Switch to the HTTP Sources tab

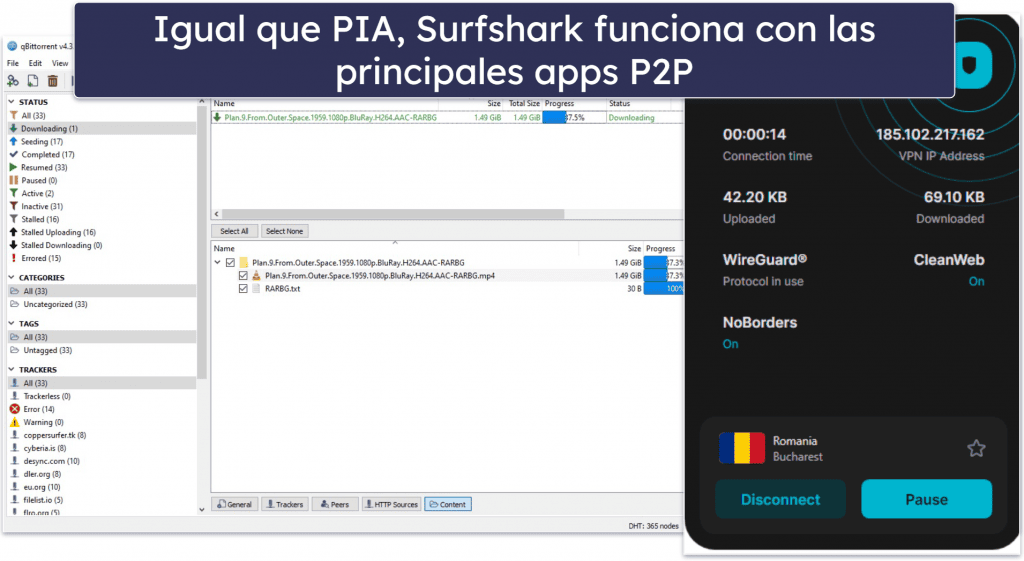(x=391, y=504)
